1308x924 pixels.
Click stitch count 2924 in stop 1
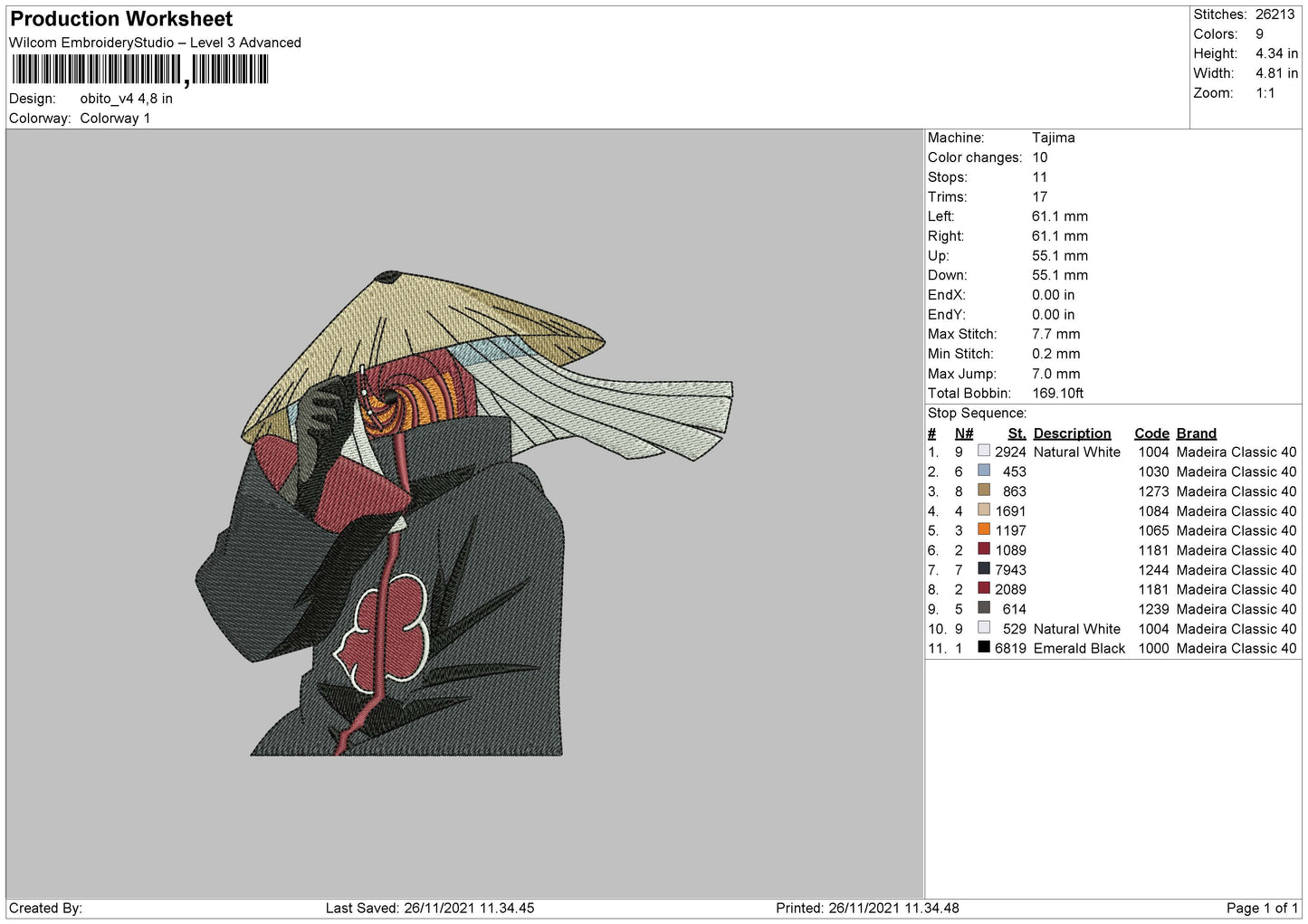pos(1010,452)
